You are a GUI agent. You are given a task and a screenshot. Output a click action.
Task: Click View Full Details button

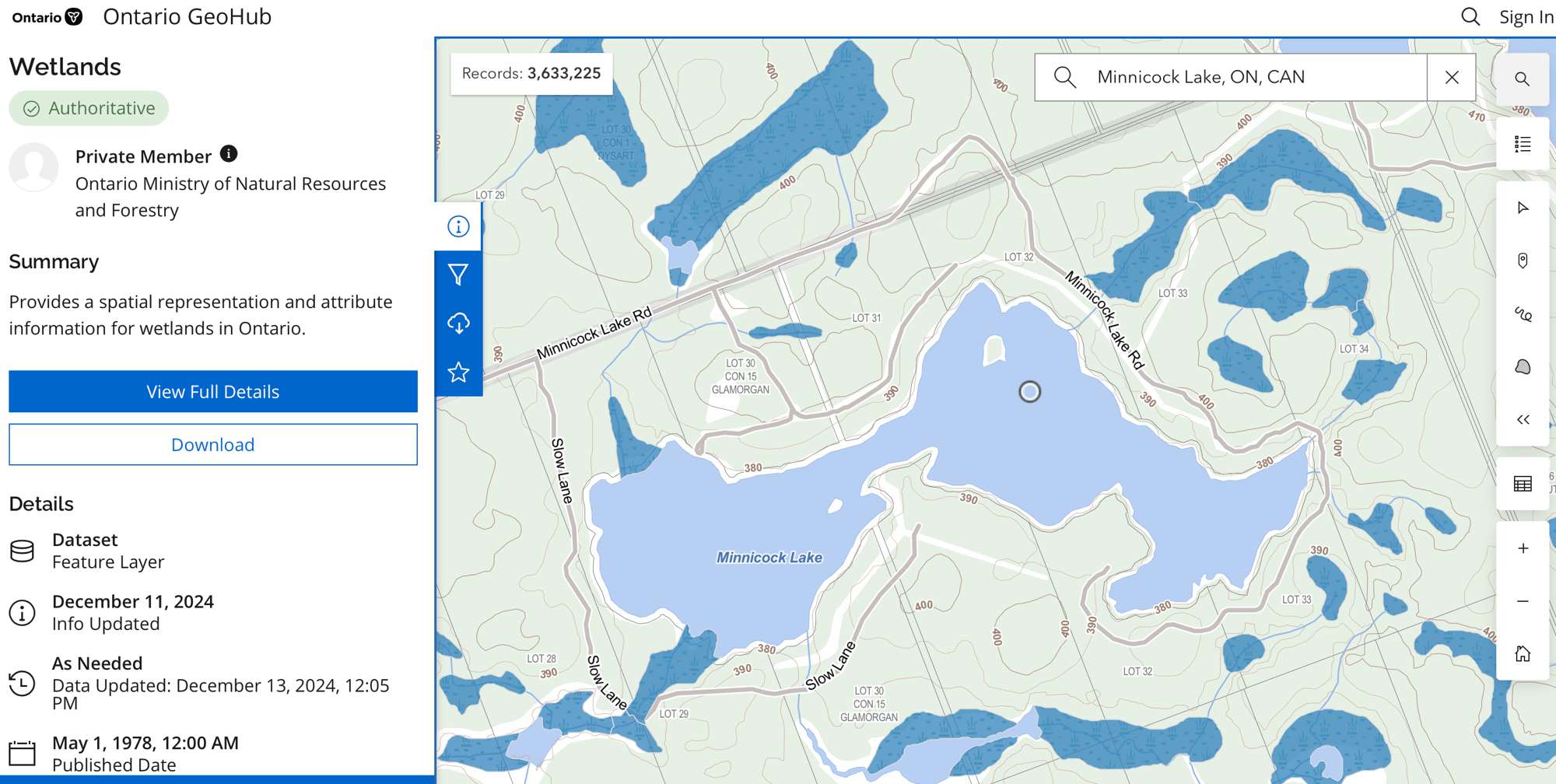[213, 391]
